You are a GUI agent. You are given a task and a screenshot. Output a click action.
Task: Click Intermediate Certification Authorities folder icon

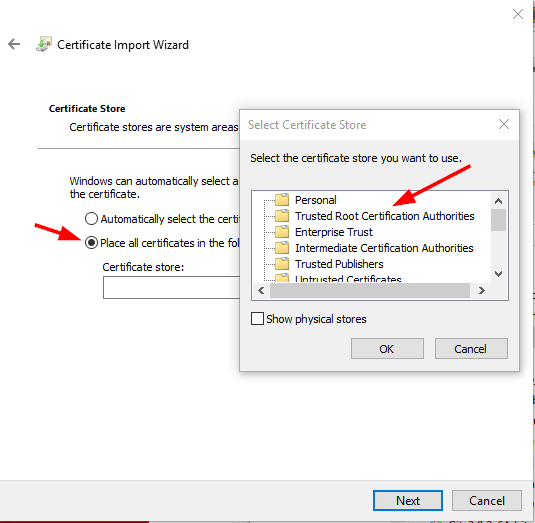pyautogui.click(x=282, y=248)
